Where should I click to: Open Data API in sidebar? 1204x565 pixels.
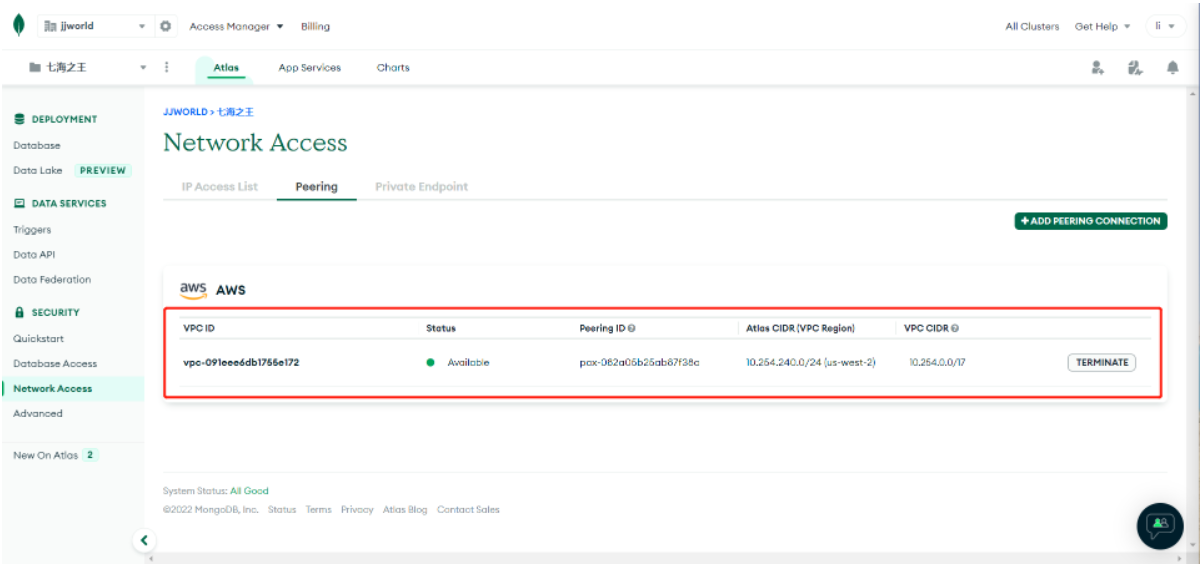pyautogui.click(x=34, y=254)
